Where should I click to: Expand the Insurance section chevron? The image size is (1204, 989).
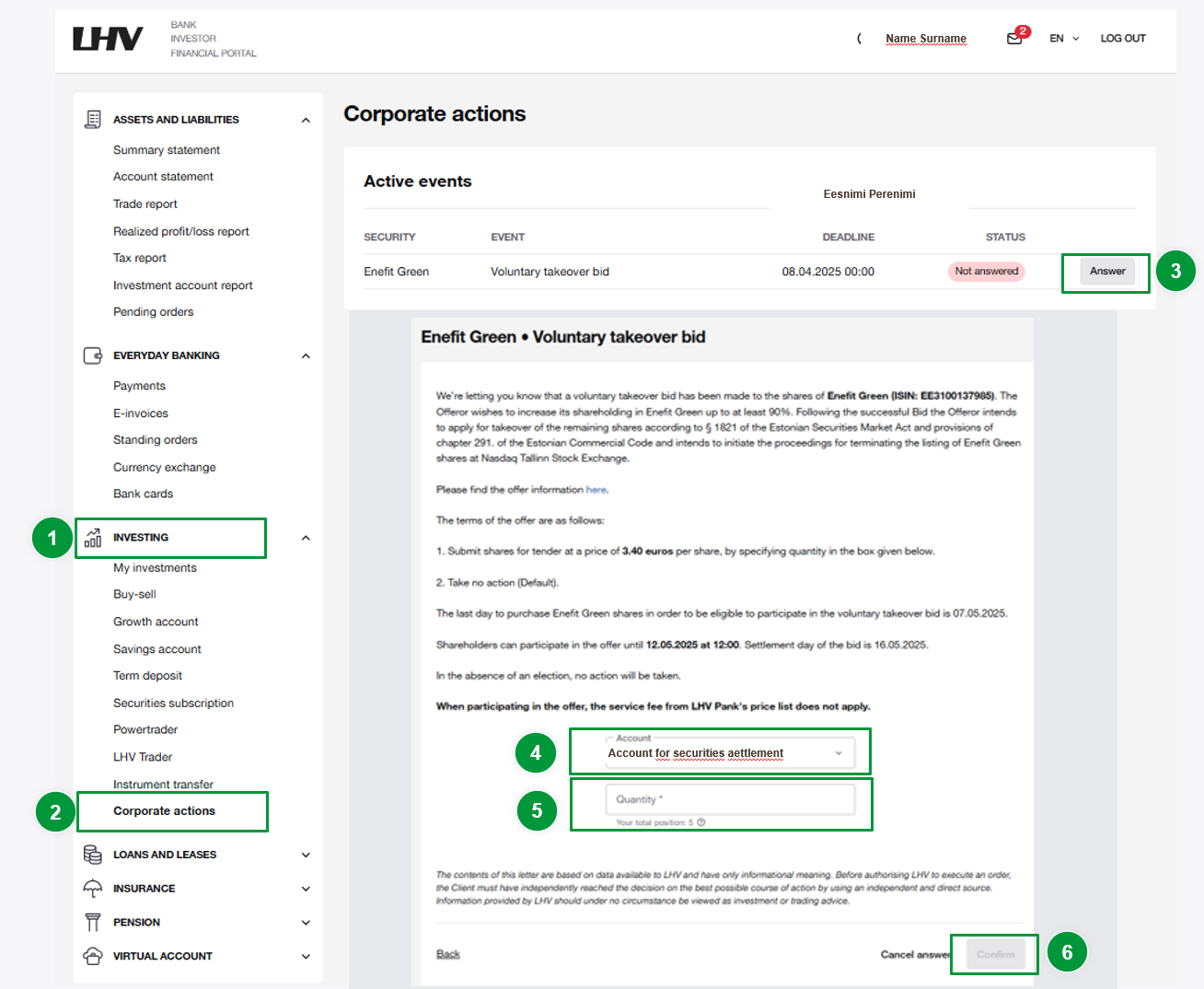[x=306, y=889]
